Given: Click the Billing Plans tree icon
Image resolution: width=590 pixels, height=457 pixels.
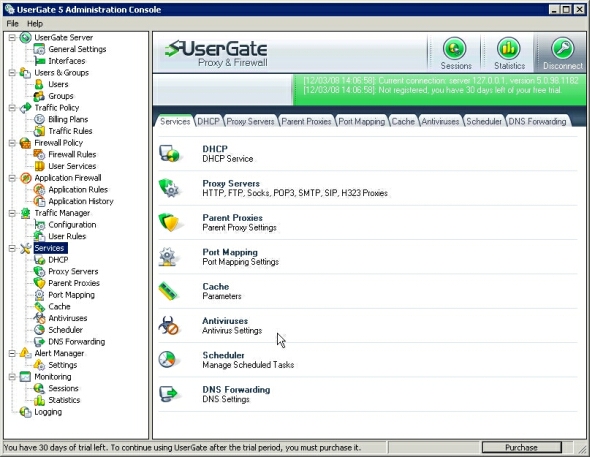Looking at the screenshot, I should click(x=39, y=119).
